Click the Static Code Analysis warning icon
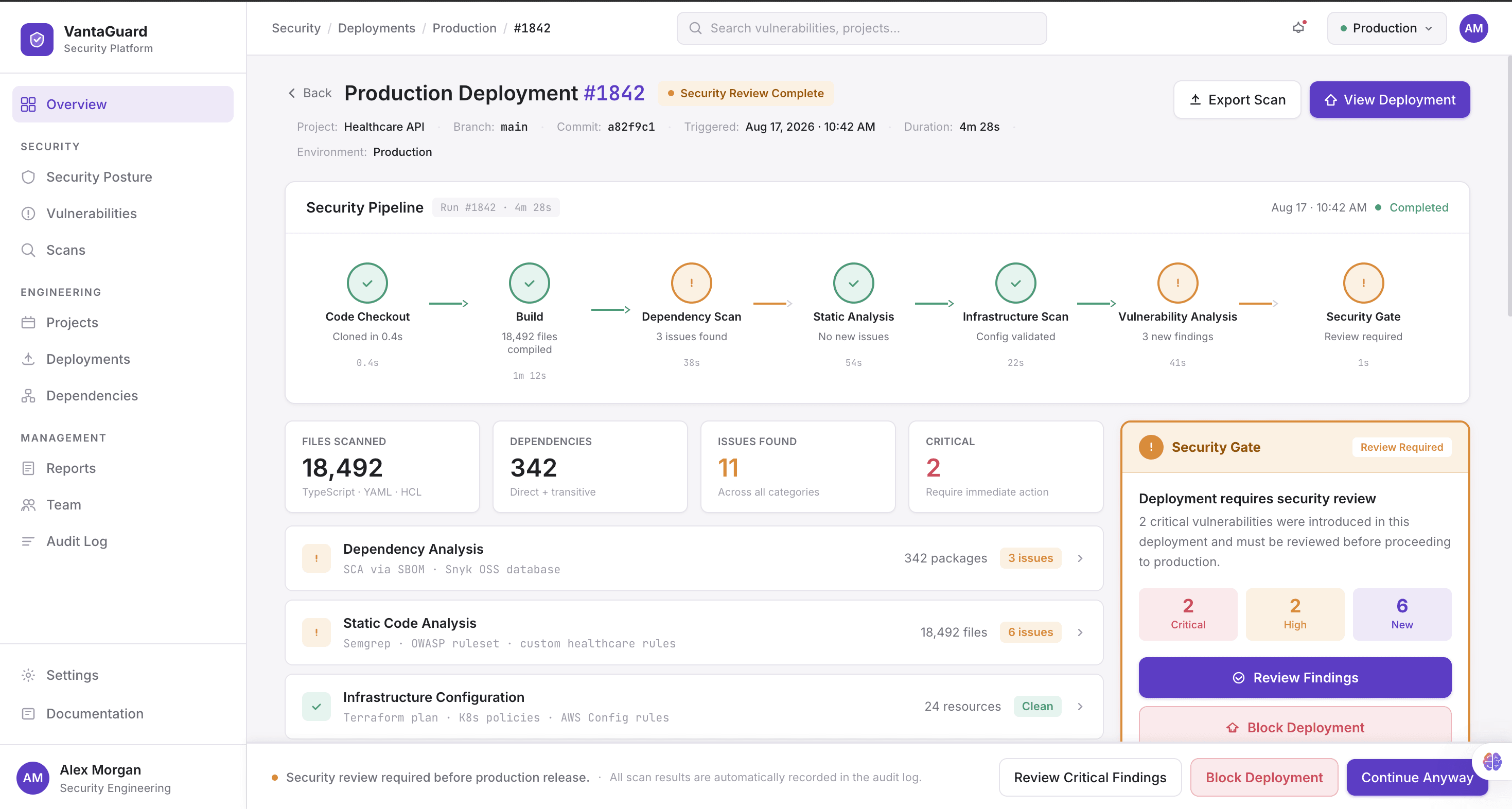This screenshot has height=809, width=1512. click(317, 632)
